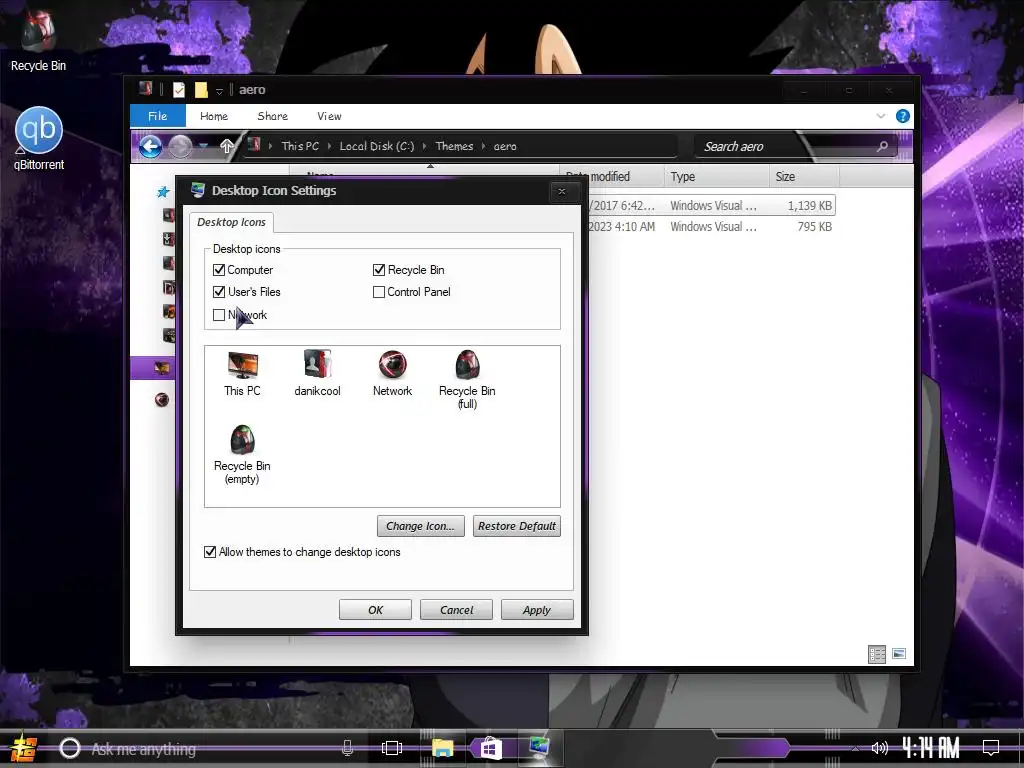1024x768 pixels.
Task: Open the Start menu button
Action: 24,748
